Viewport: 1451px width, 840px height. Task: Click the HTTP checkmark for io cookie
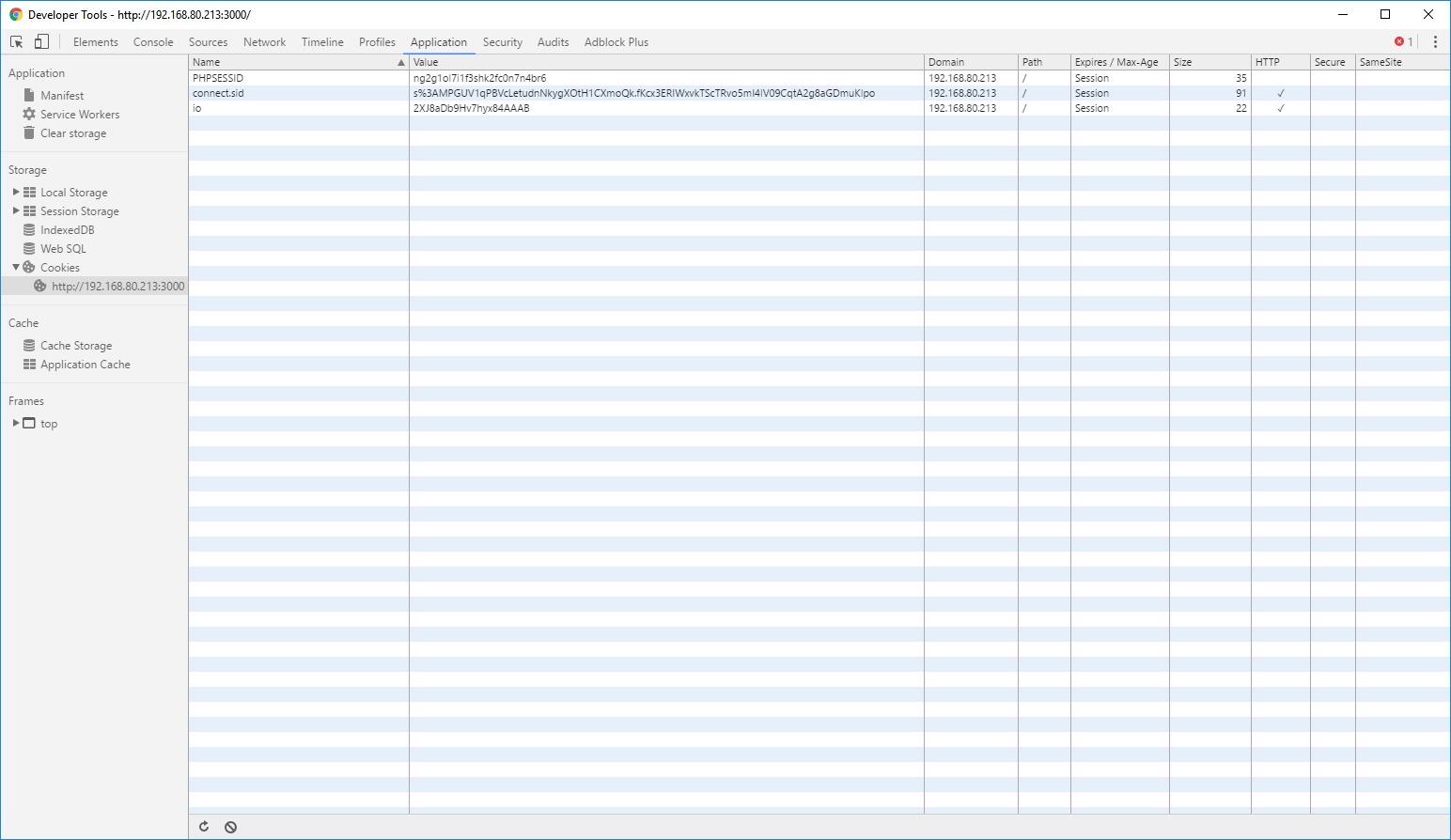tap(1280, 108)
